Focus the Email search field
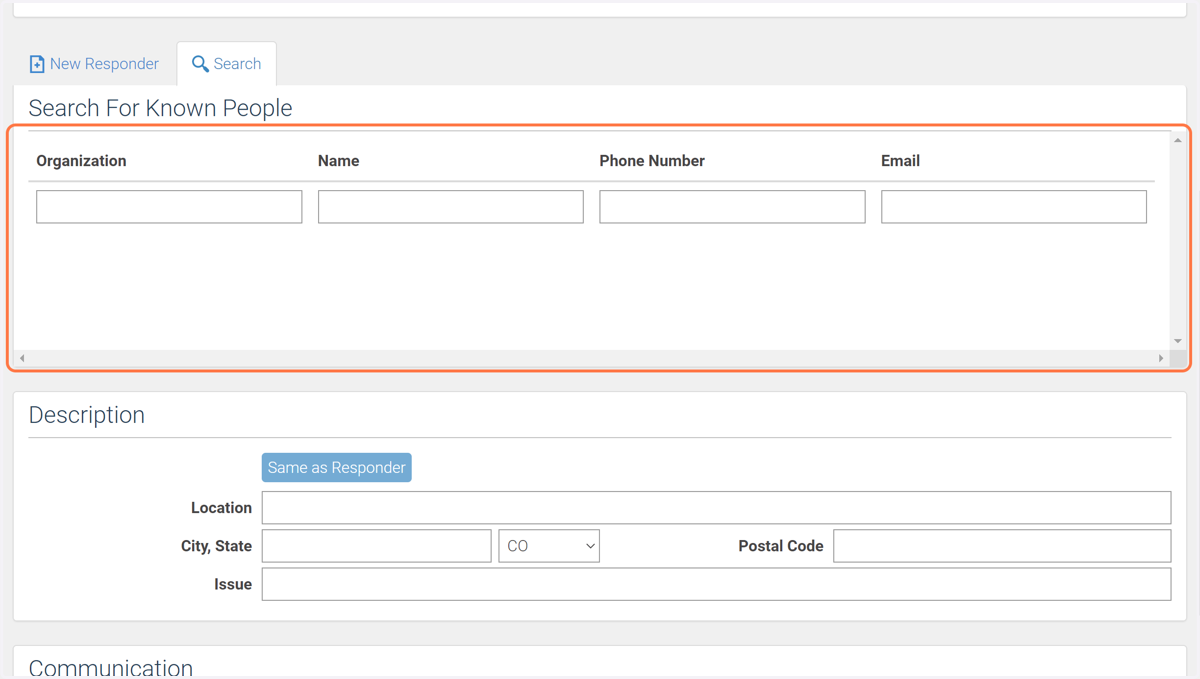The height and width of the screenshot is (679, 1200). pos(1014,207)
